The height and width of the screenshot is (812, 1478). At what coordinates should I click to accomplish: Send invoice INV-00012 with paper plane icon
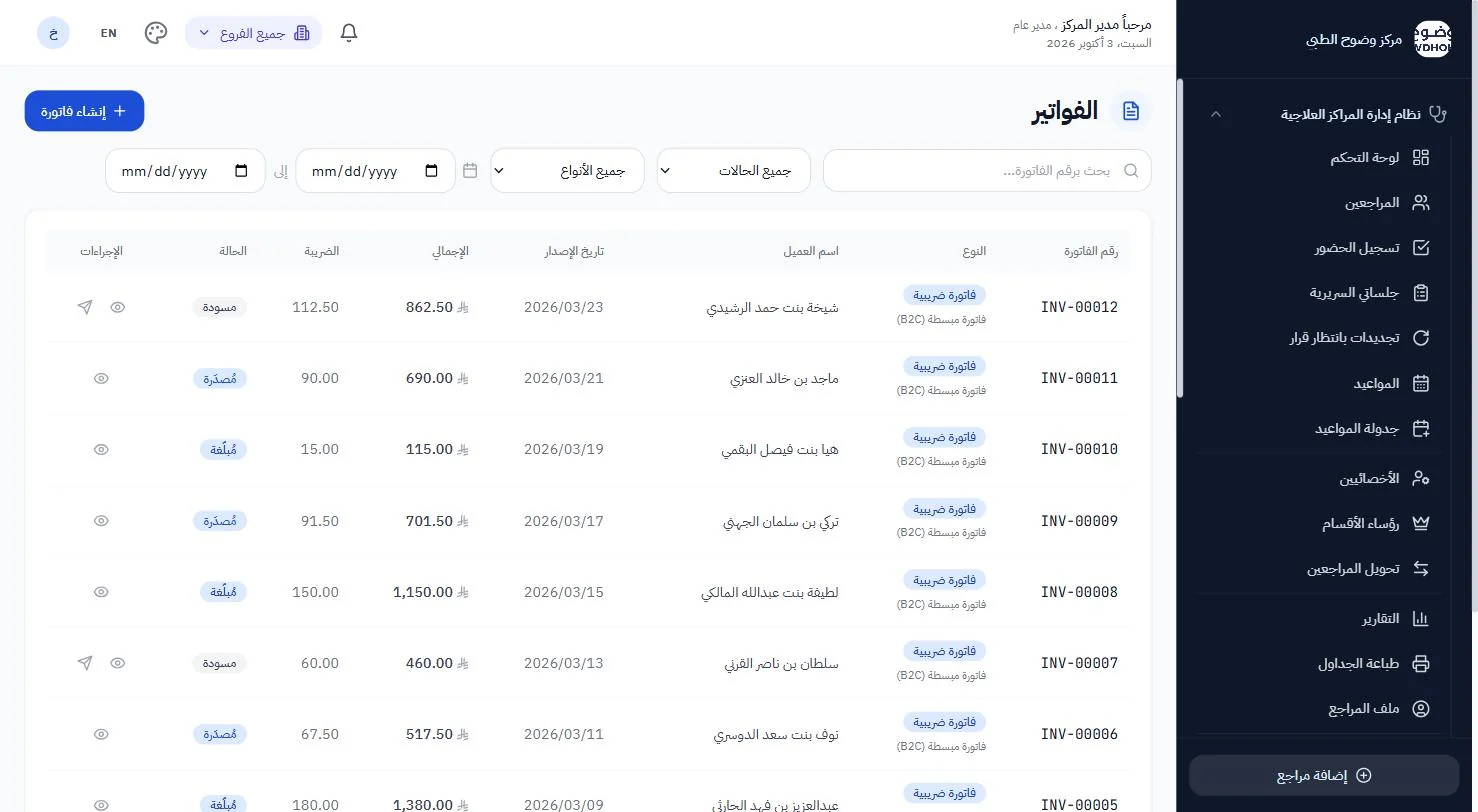click(x=85, y=307)
